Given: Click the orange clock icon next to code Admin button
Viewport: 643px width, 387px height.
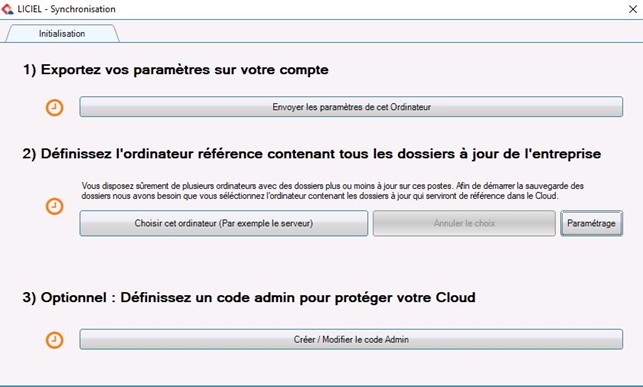Looking at the screenshot, I should pyautogui.click(x=54, y=340).
